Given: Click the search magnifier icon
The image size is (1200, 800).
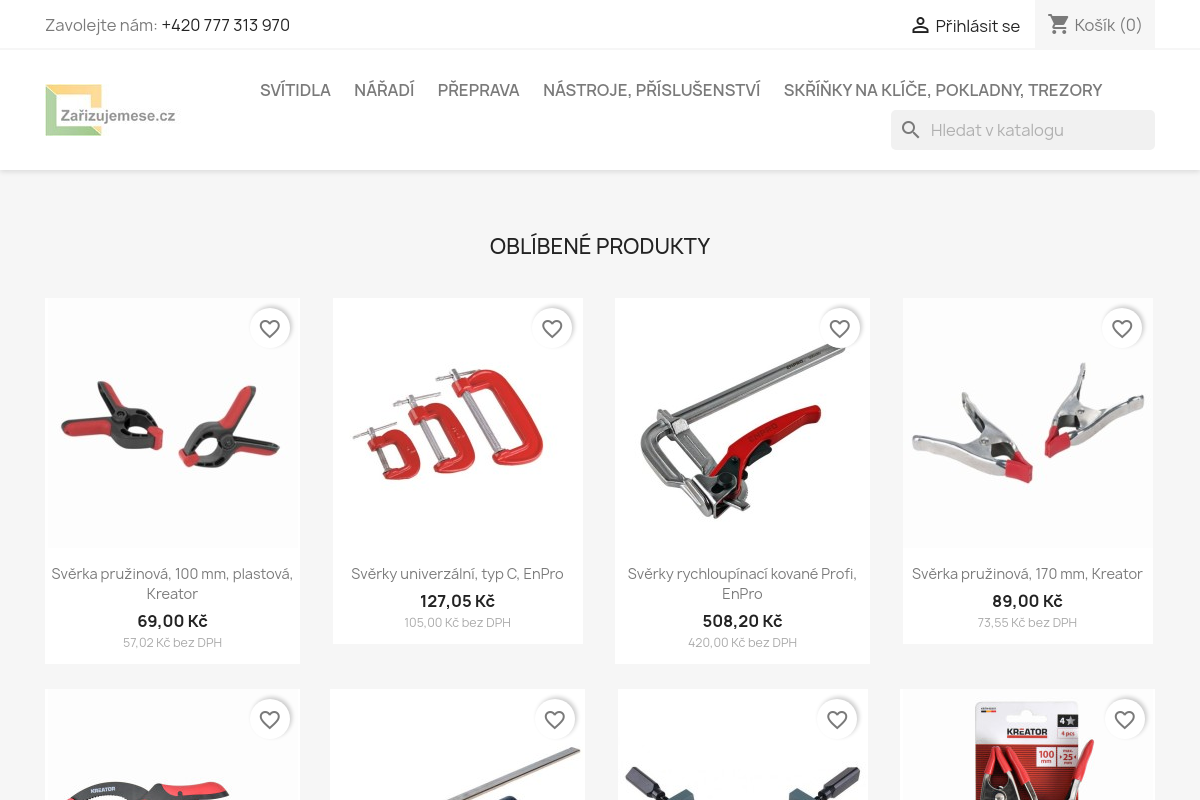Looking at the screenshot, I should (x=910, y=130).
